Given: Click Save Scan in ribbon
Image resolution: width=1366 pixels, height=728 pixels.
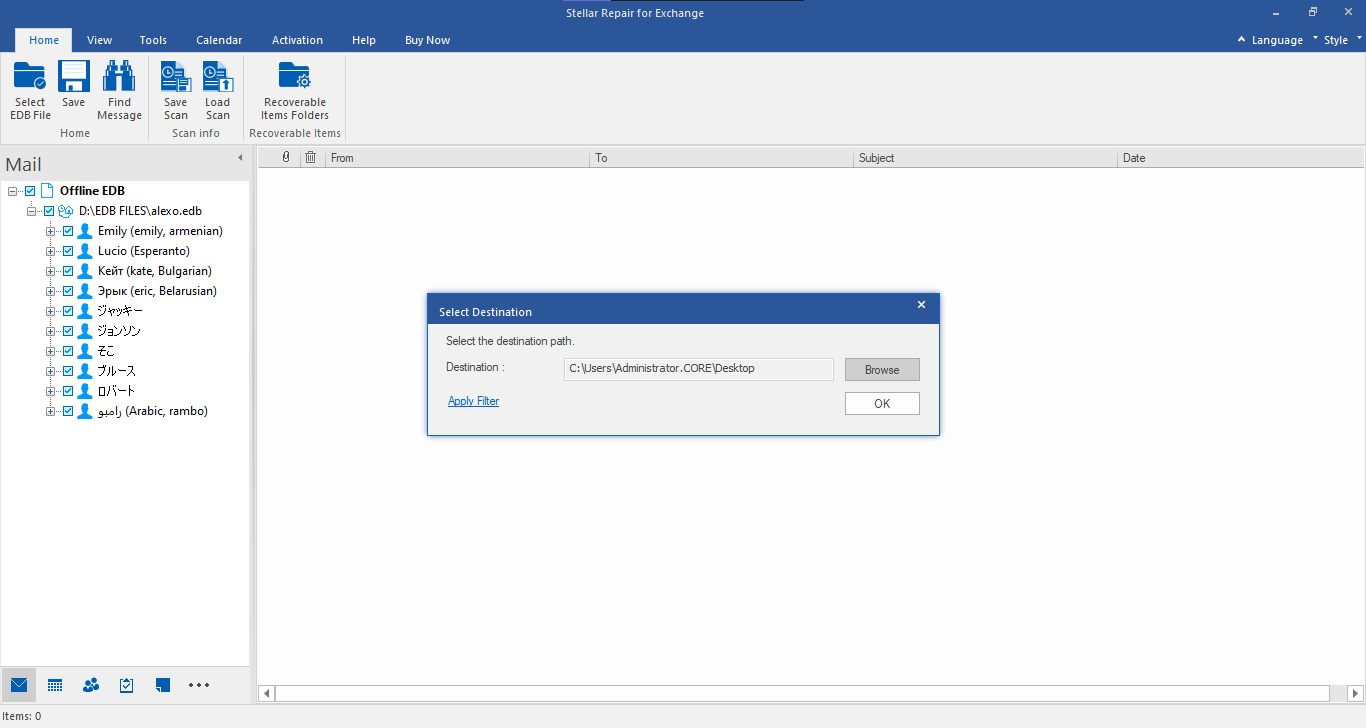Looking at the screenshot, I should click(176, 90).
